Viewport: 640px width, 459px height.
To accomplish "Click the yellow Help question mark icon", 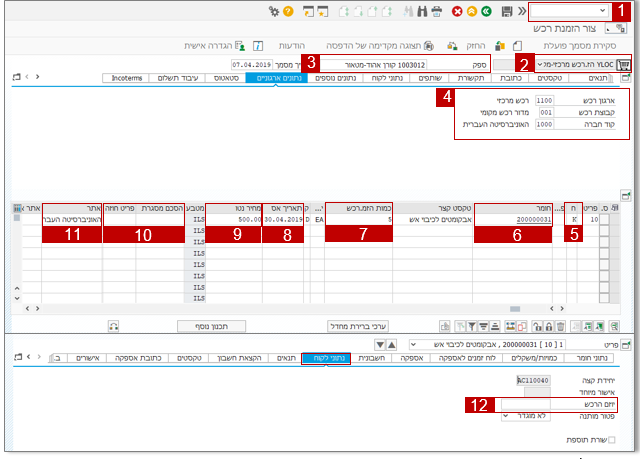I will coord(288,11).
